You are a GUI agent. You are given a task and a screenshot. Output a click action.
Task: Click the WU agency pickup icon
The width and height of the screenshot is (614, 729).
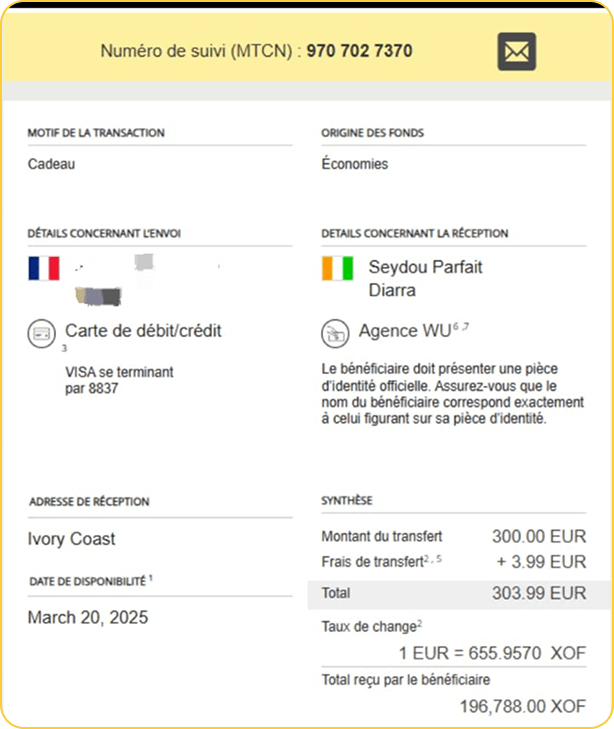click(334, 332)
